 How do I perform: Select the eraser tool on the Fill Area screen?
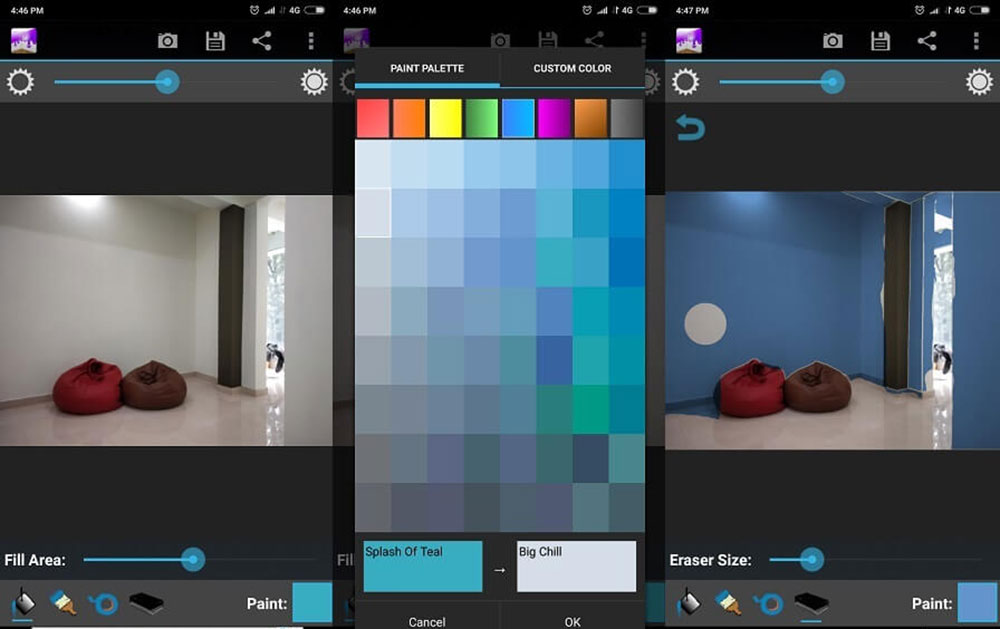coord(146,602)
